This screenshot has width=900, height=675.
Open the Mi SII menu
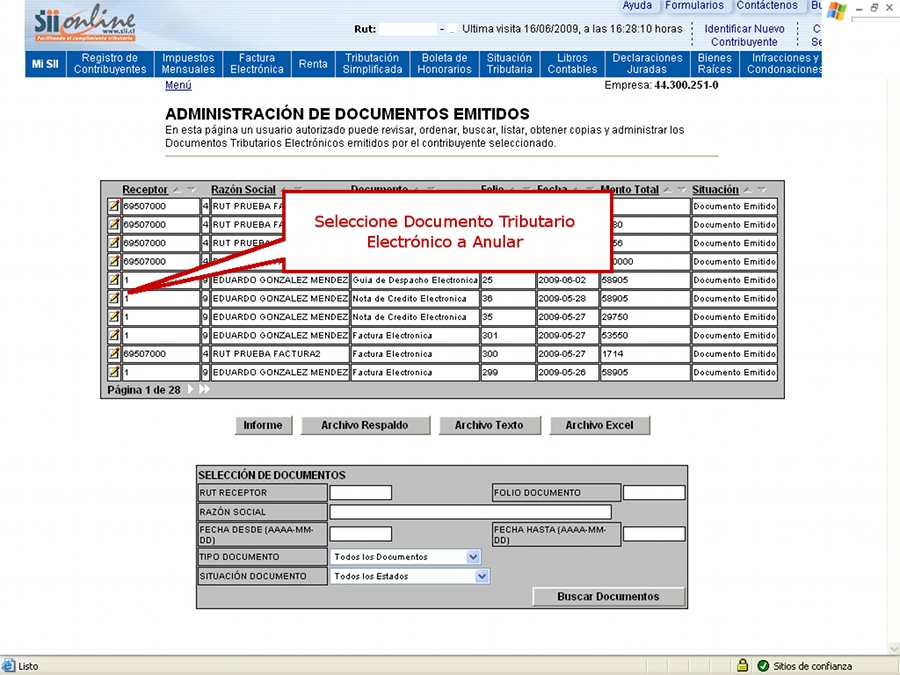point(45,64)
